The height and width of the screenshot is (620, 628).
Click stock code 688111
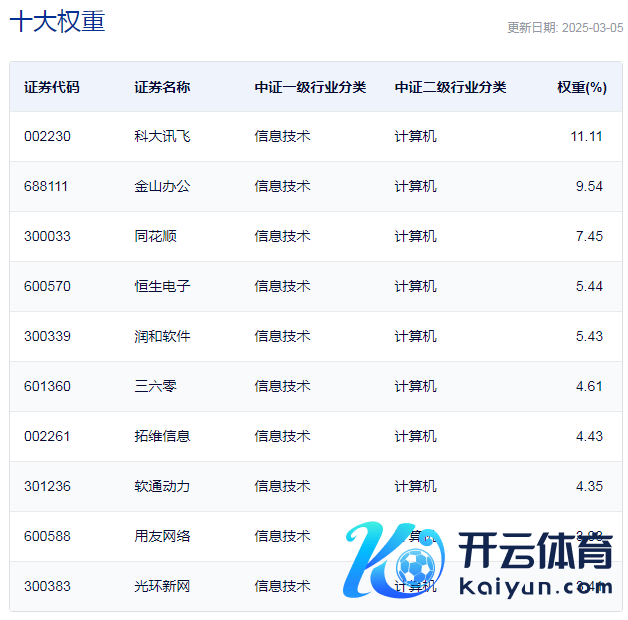tap(47, 186)
